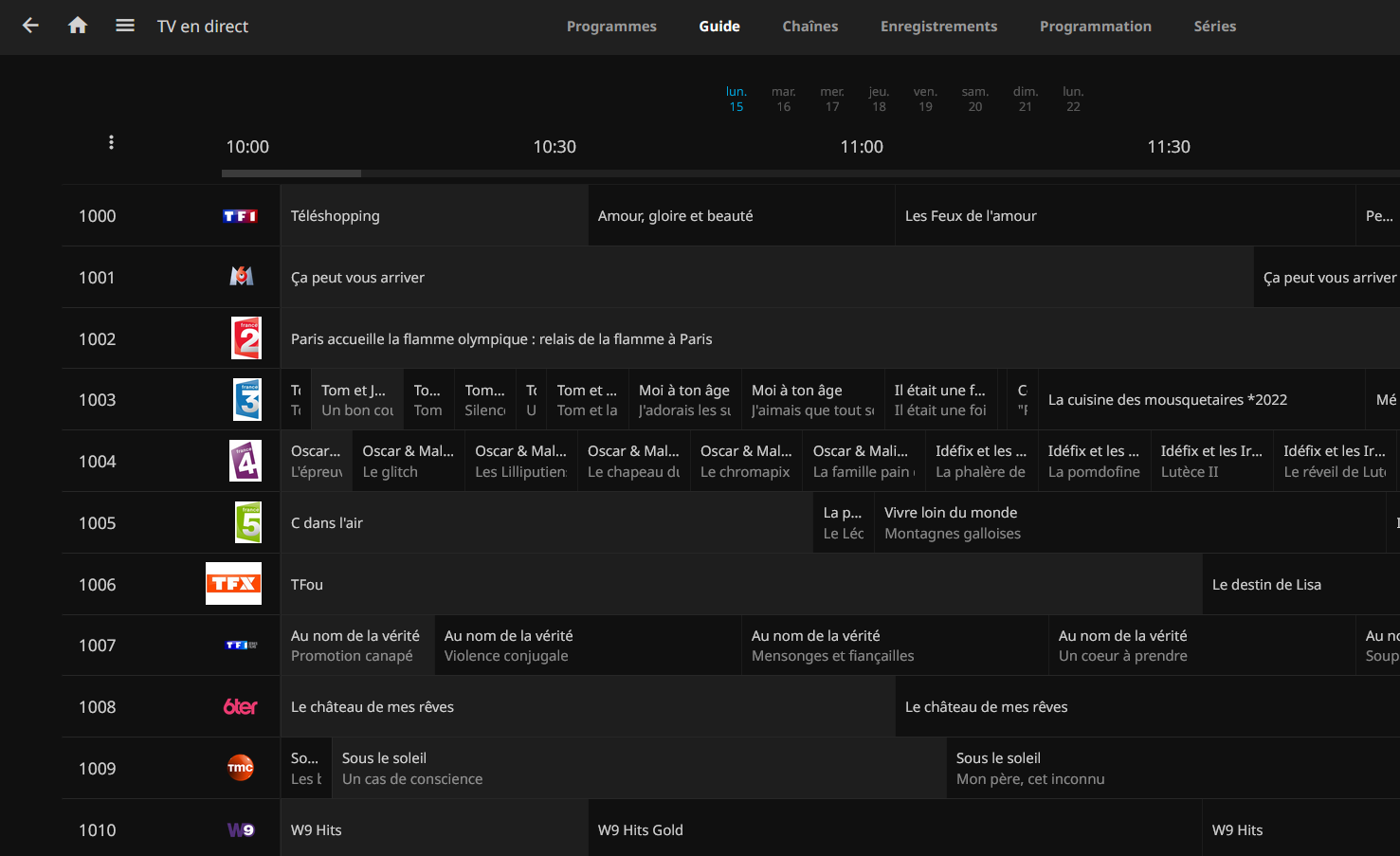Screen dimensions: 1400x856
Task: Open the Séries tab
Action: pyautogui.click(x=1215, y=27)
